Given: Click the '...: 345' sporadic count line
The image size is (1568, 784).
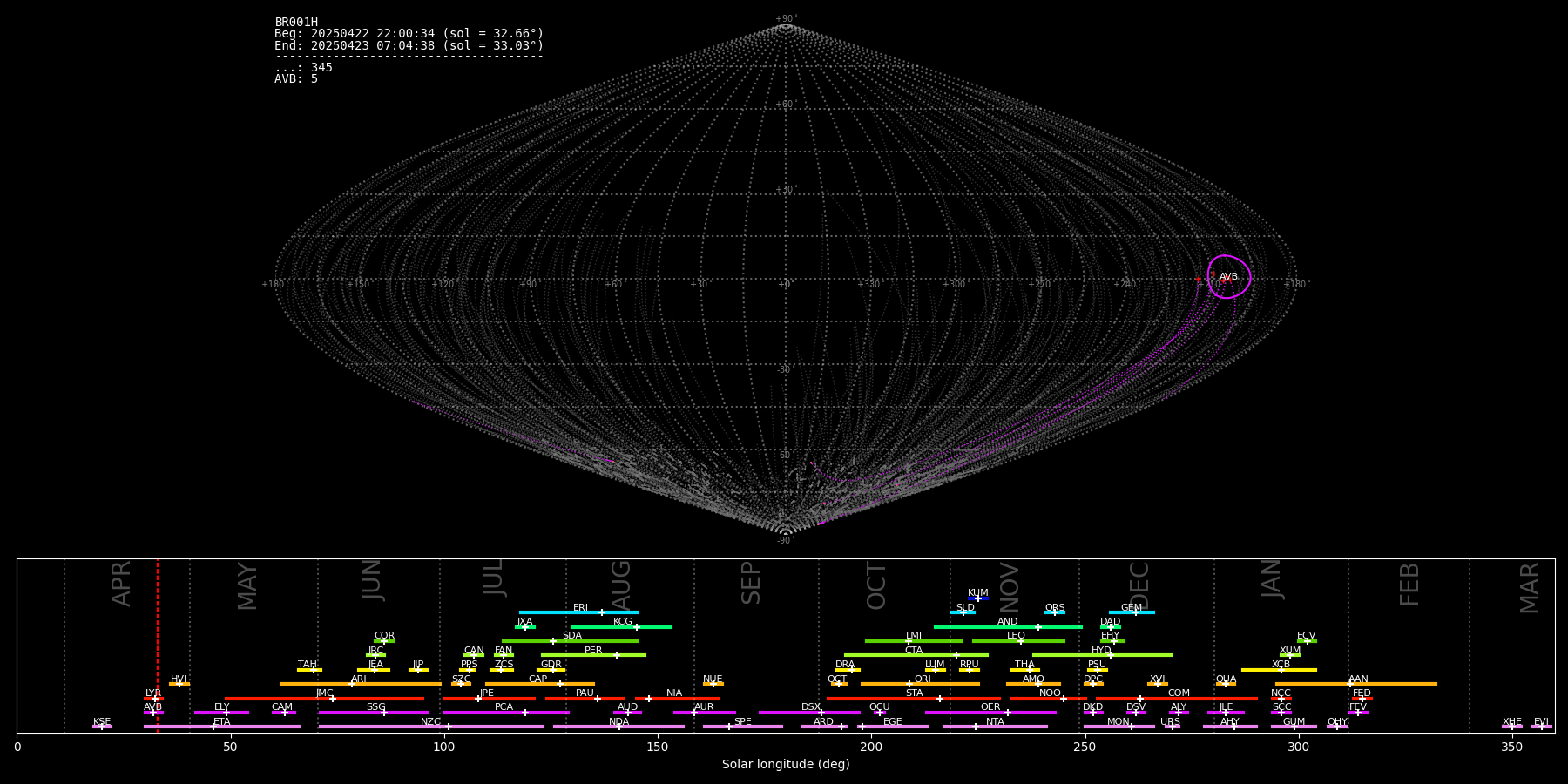Looking at the screenshot, I should click(x=303, y=68).
